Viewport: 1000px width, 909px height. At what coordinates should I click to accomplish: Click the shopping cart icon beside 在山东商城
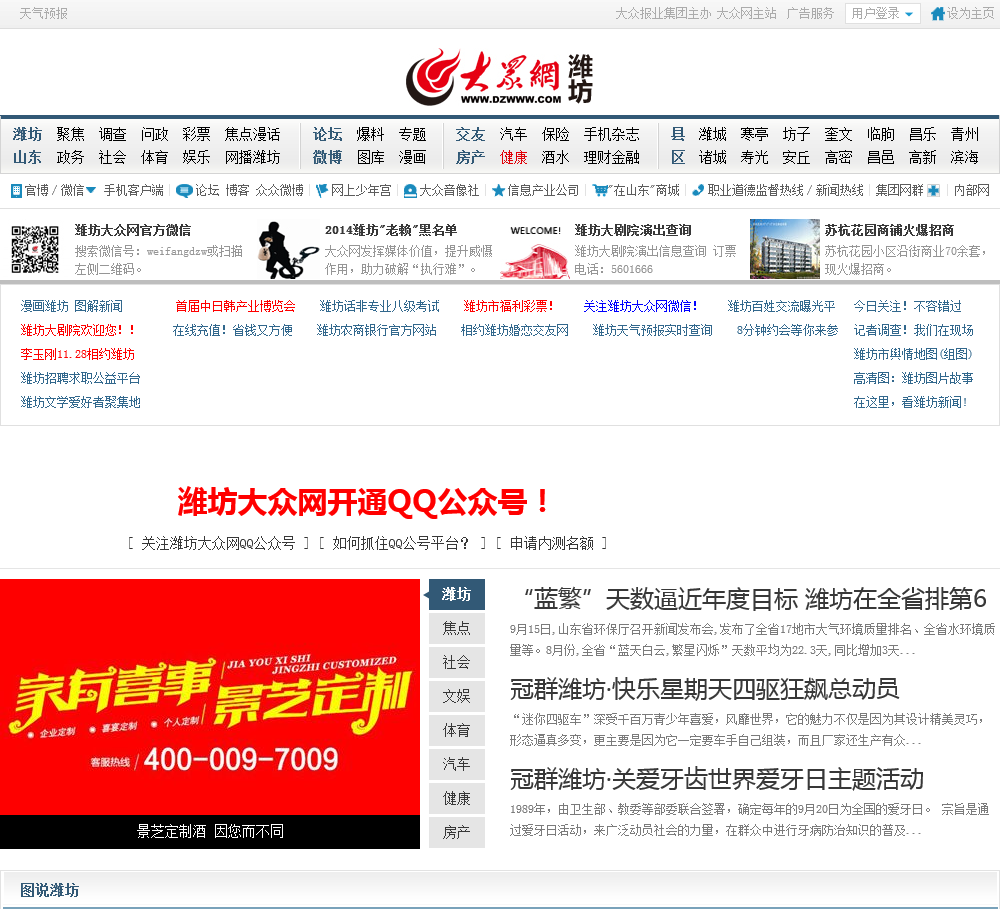[x=599, y=190]
